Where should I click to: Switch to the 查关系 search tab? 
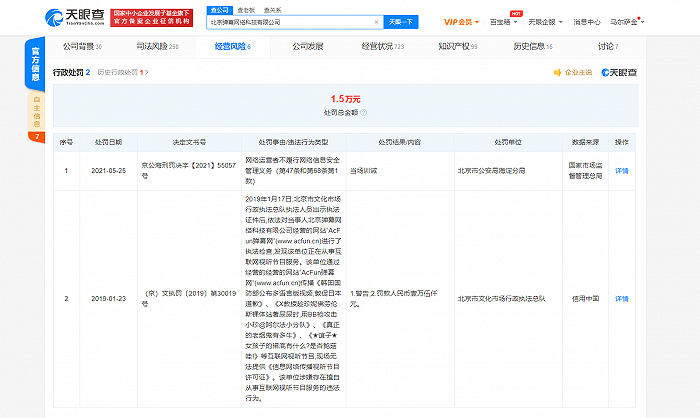pos(272,10)
